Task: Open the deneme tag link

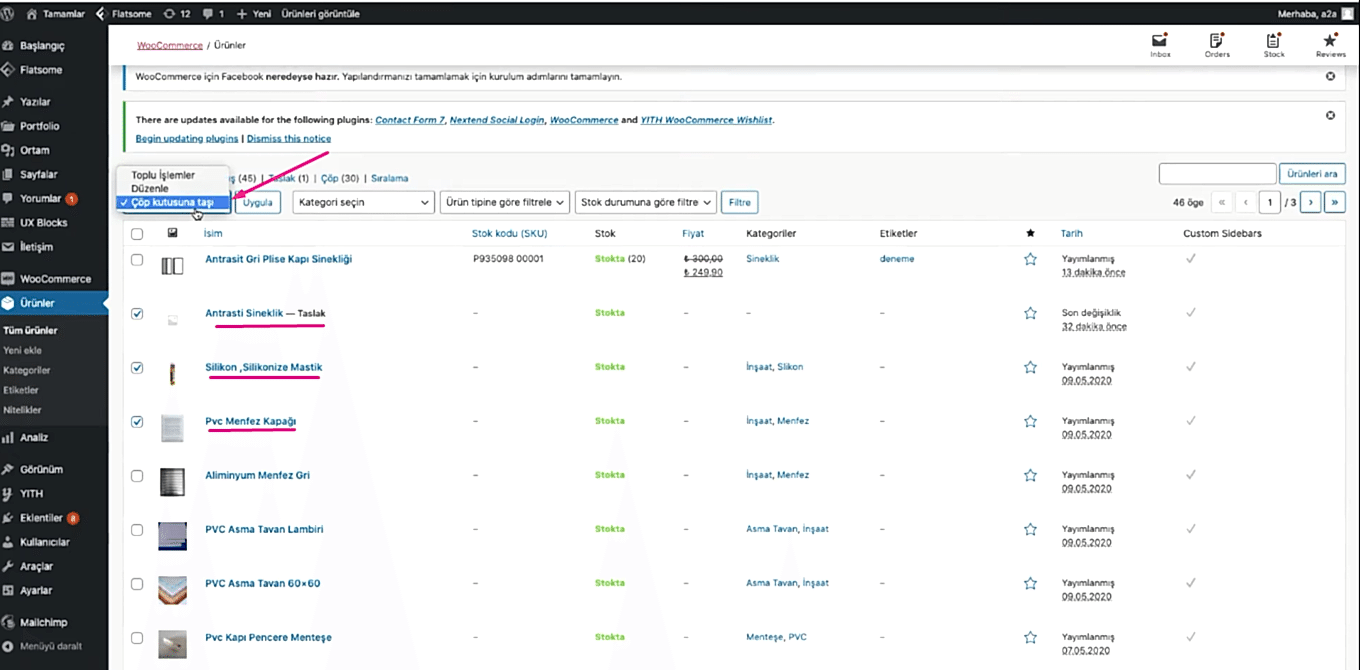Action: click(897, 259)
